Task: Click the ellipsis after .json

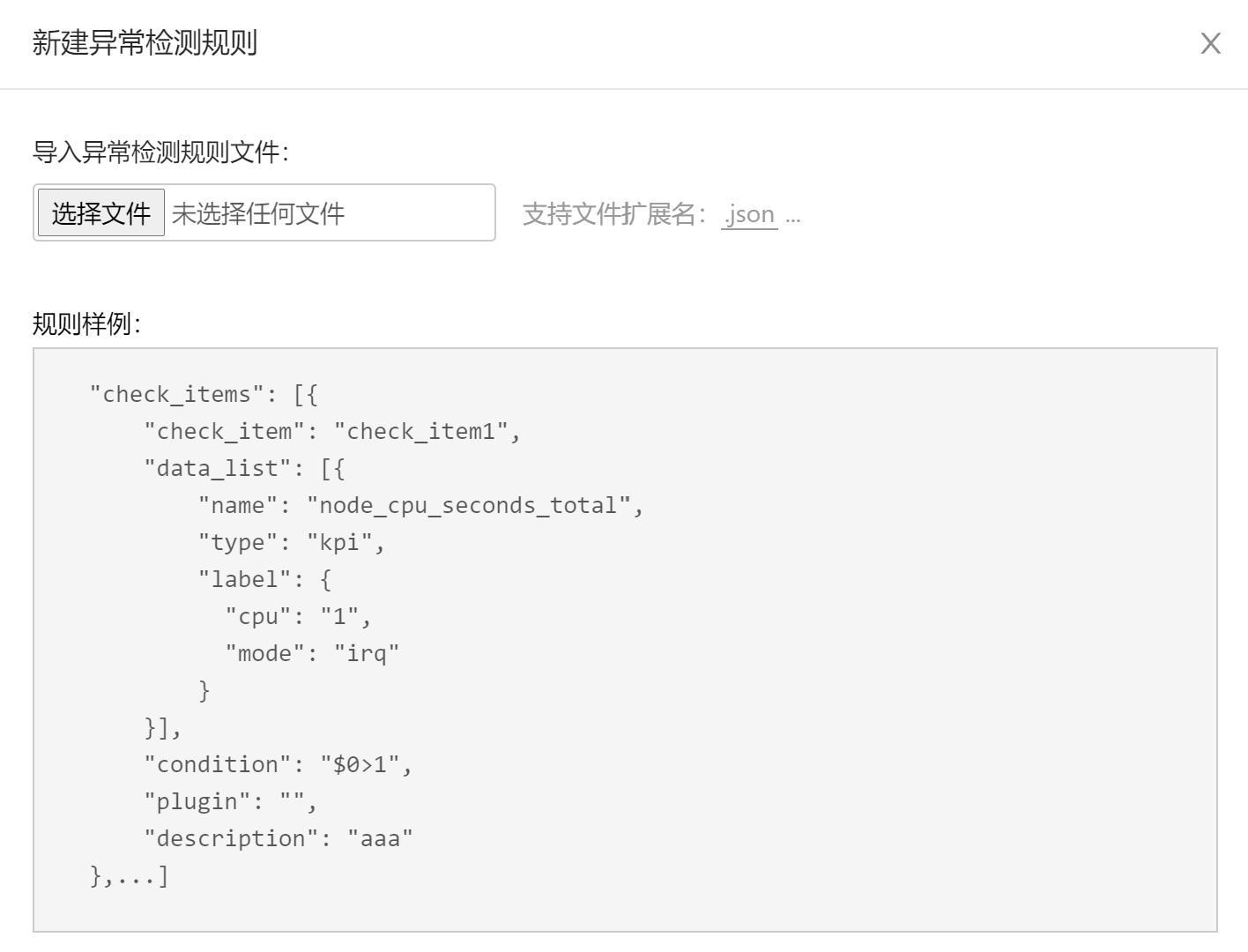Action: point(793,215)
